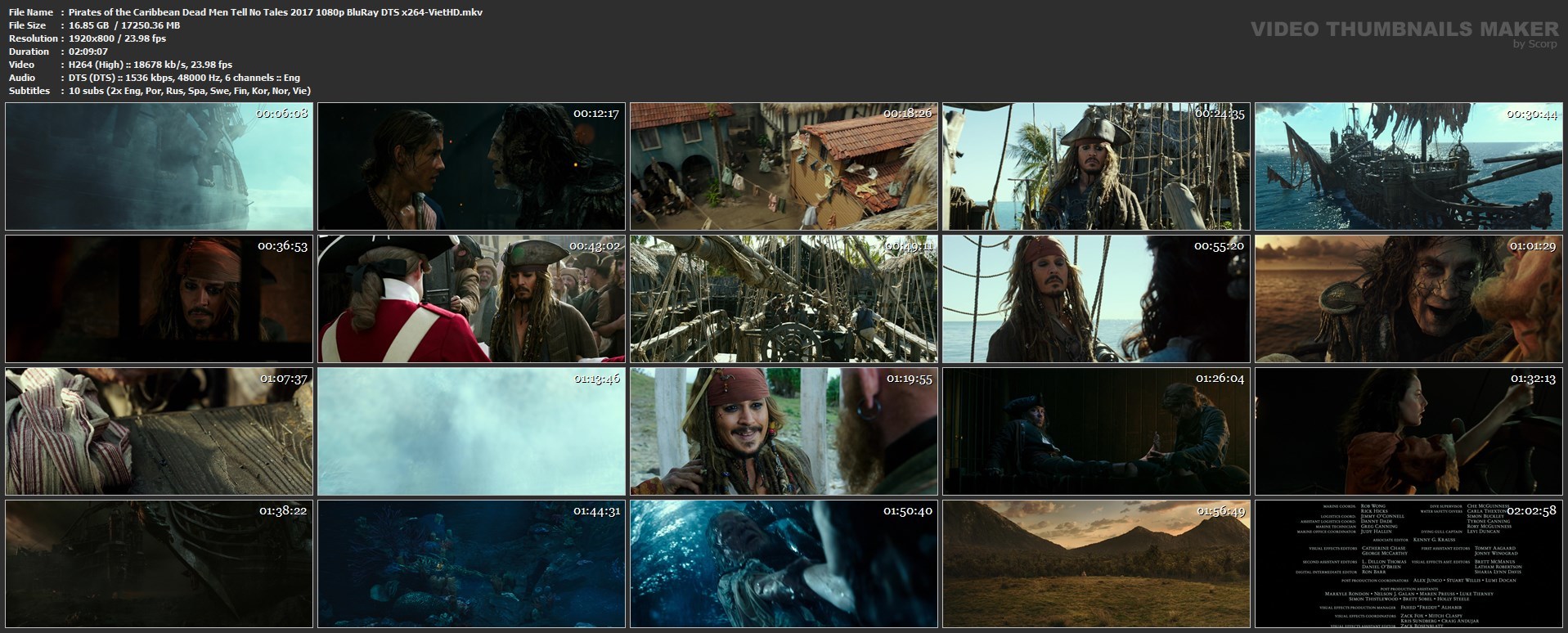Image resolution: width=1568 pixels, height=633 pixels.
Task: Select the ship deck thumbnail at 00:49:11
Action: point(784,299)
